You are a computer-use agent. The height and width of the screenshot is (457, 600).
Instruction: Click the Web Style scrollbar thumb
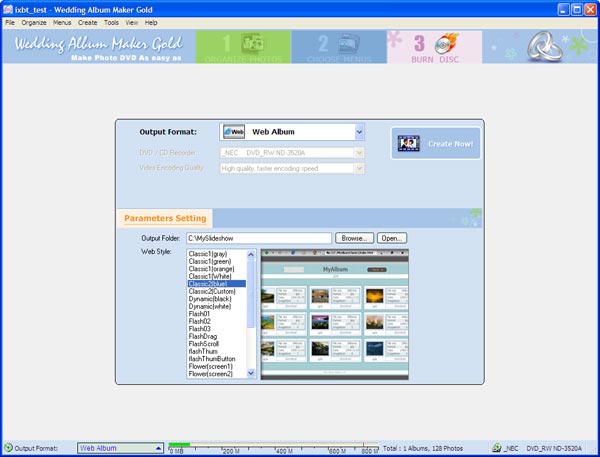[251, 294]
